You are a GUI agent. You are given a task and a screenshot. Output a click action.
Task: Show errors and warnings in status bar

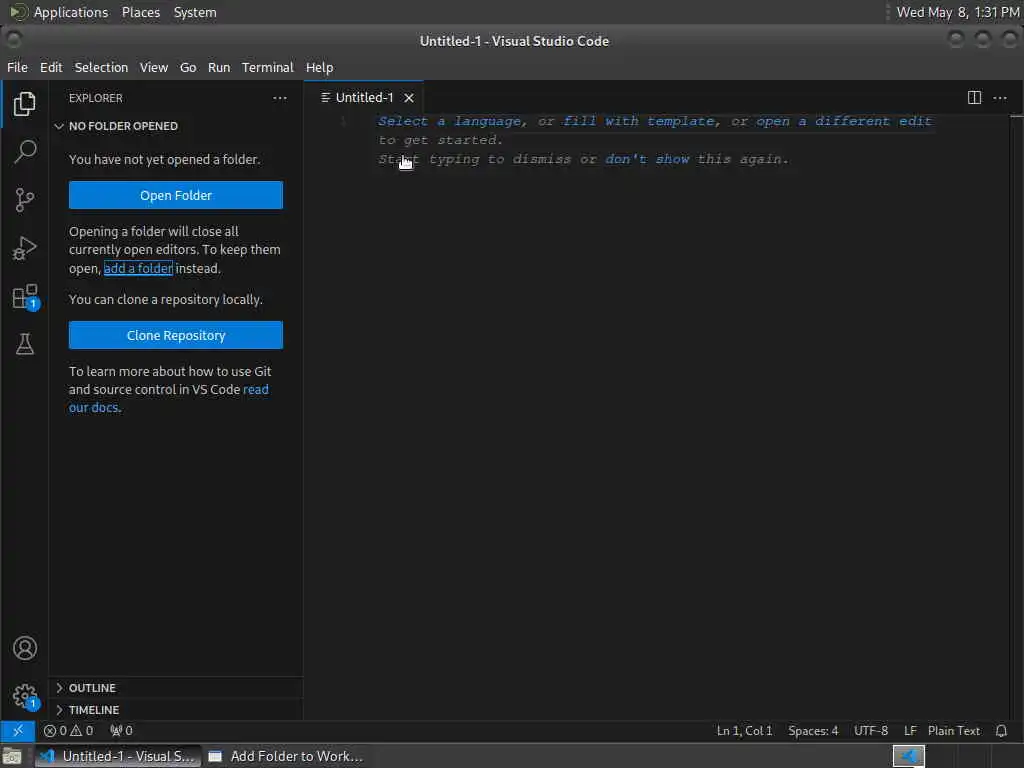pos(68,731)
